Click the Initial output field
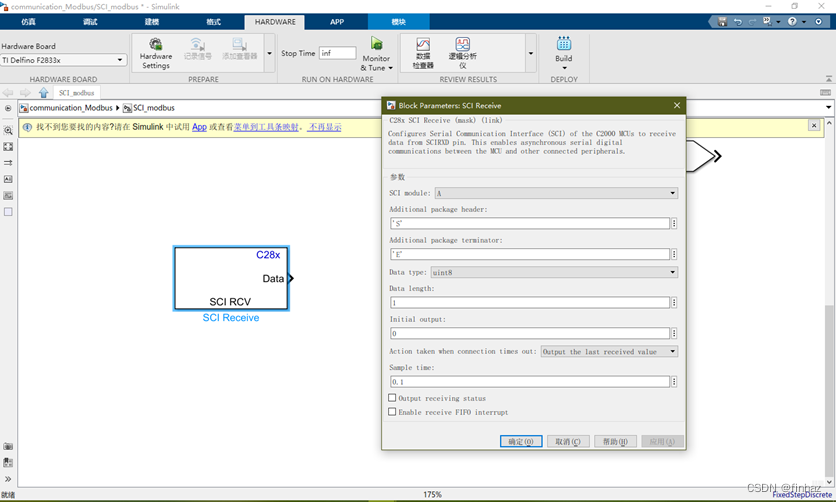 pos(529,334)
